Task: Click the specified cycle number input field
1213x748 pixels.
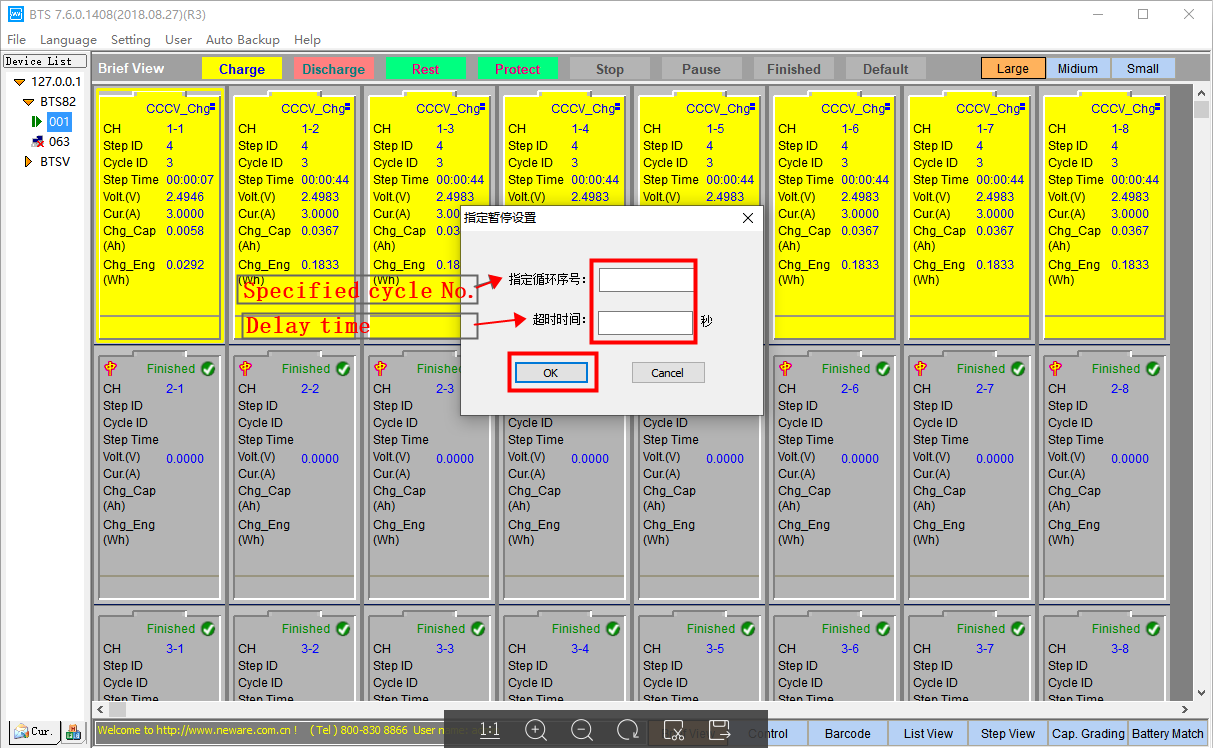Action: [x=646, y=280]
